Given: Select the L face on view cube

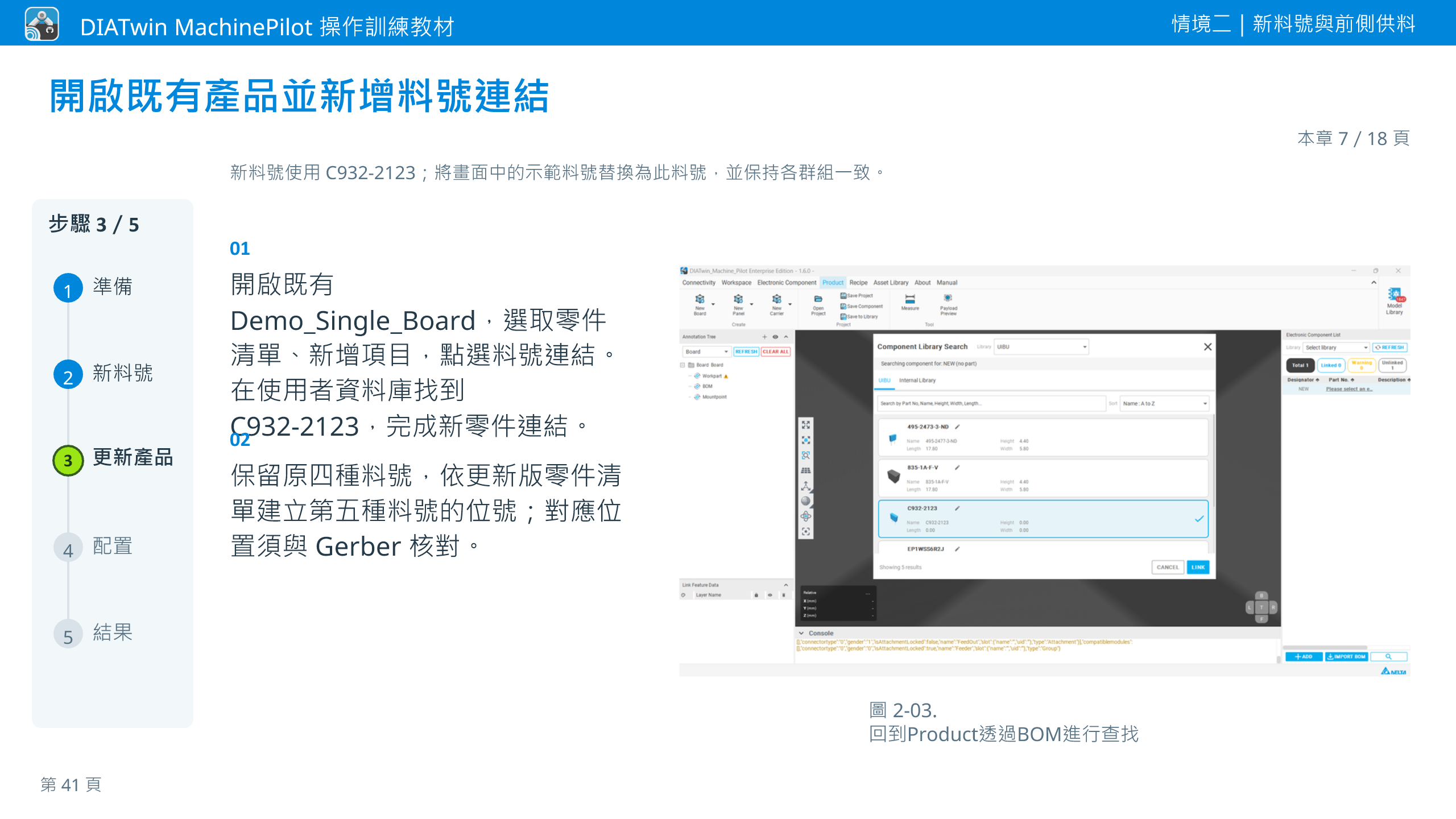Looking at the screenshot, I should (x=1250, y=608).
